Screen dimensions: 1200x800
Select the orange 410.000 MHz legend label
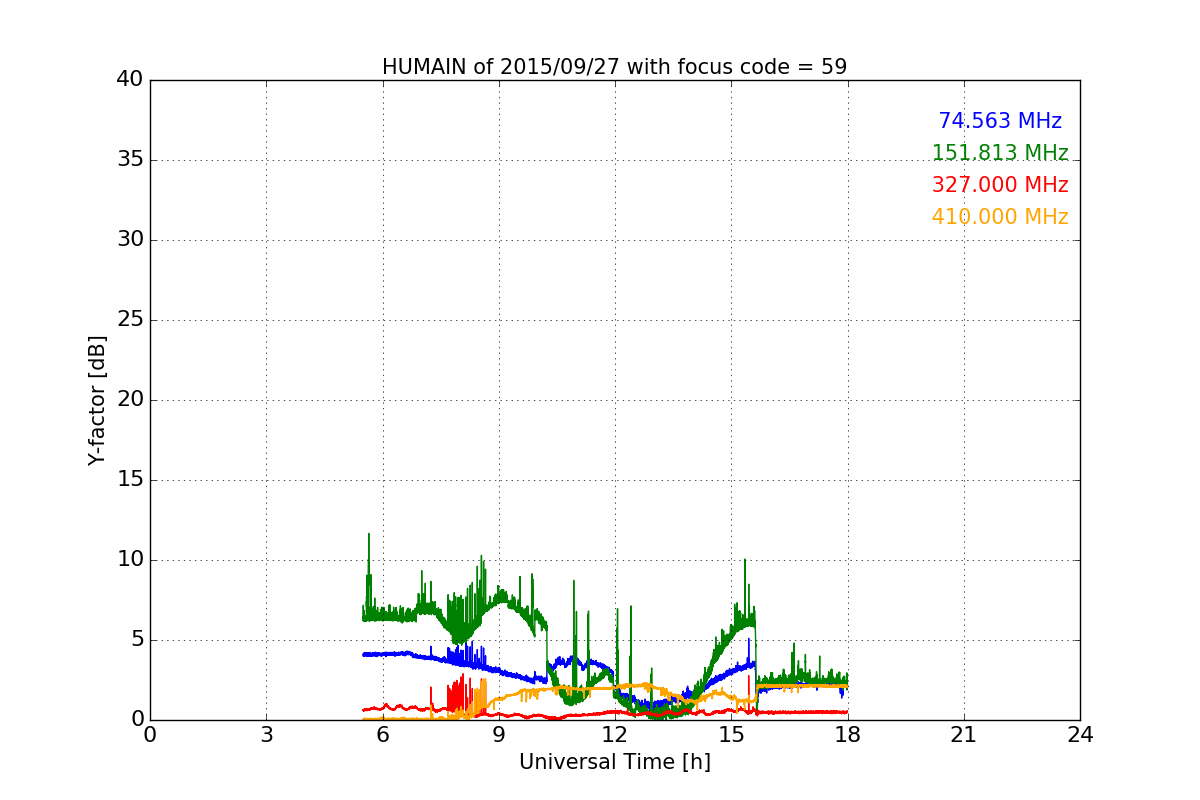[1000, 217]
